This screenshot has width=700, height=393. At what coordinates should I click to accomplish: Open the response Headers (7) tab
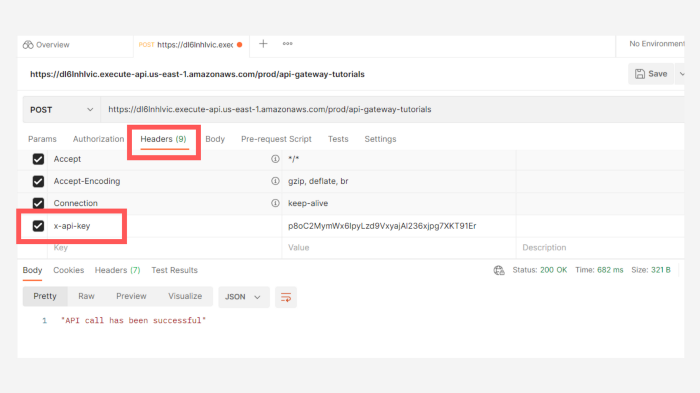[117, 270]
